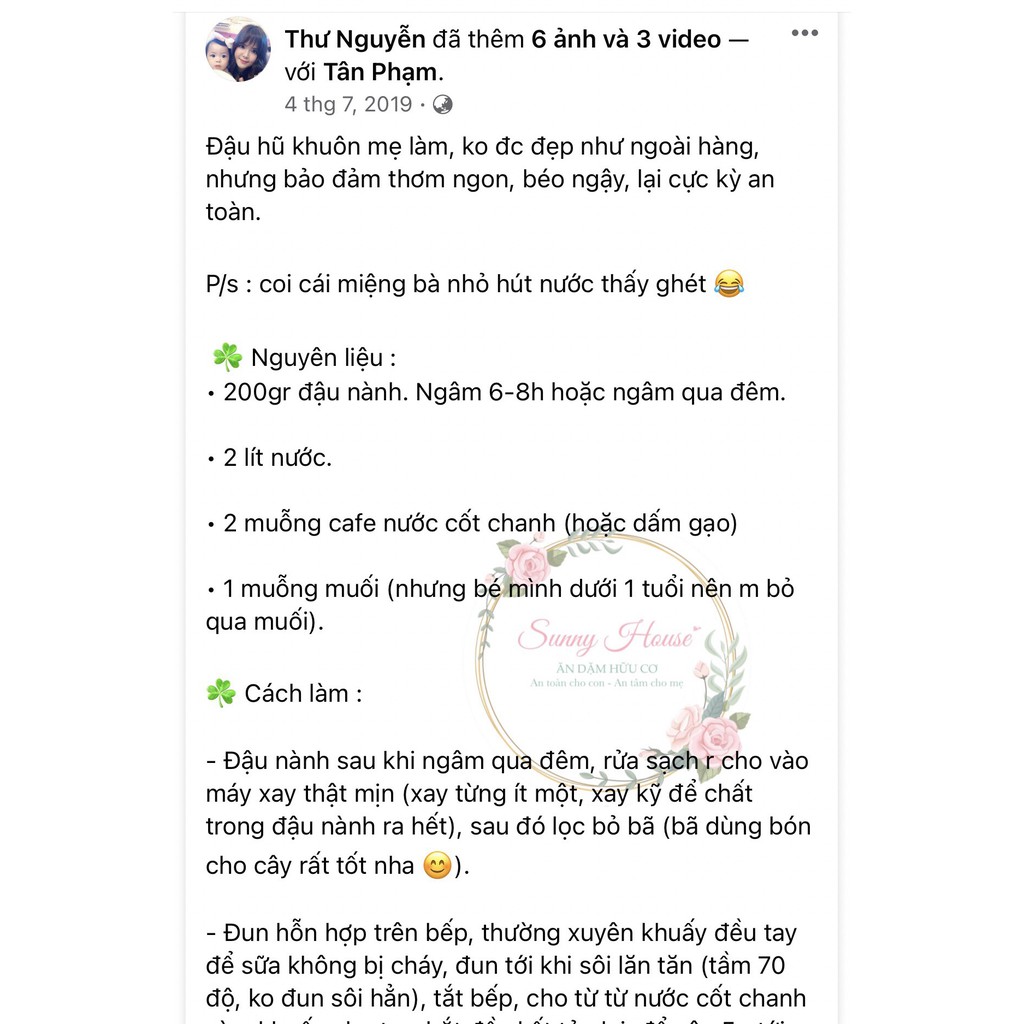Click the clover icon beside "Cách làm"
Screen dimensions: 1024x1024
click(x=221, y=693)
